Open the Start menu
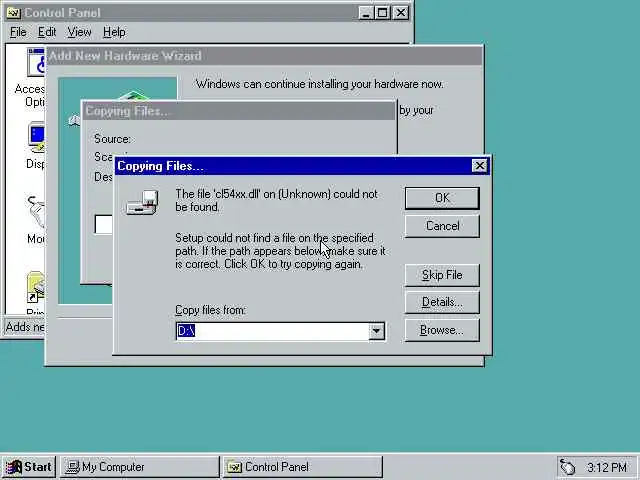This screenshot has height=480, width=640. click(x=29, y=467)
